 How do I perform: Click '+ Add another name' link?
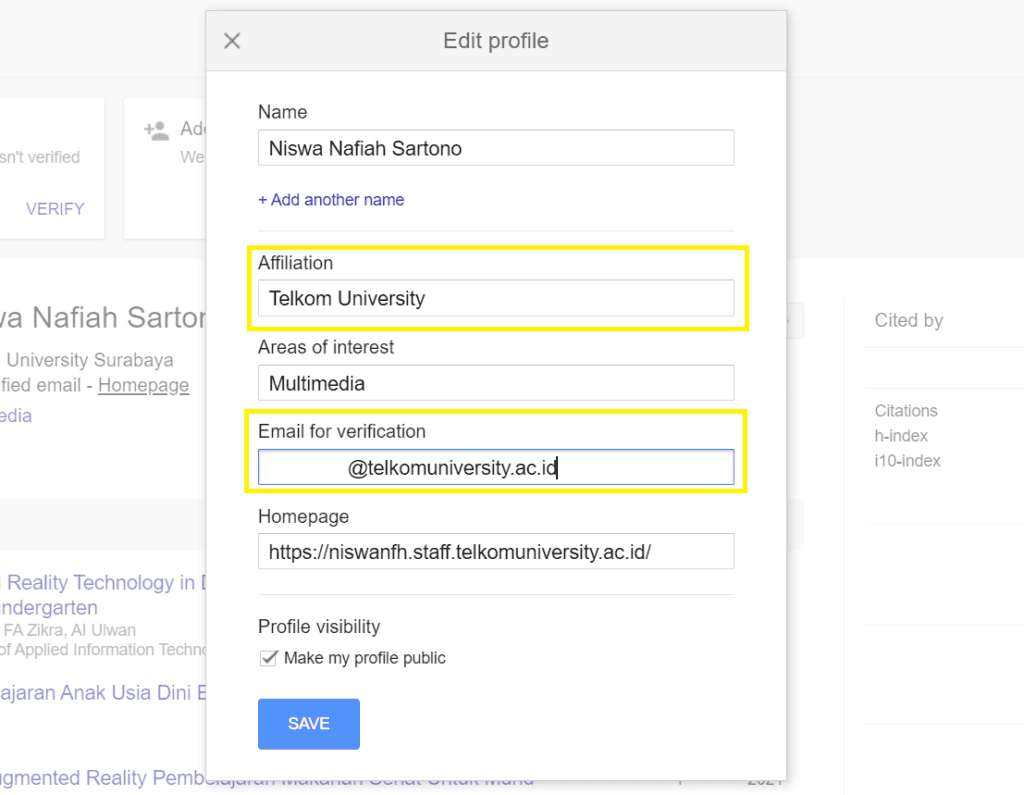tap(331, 200)
